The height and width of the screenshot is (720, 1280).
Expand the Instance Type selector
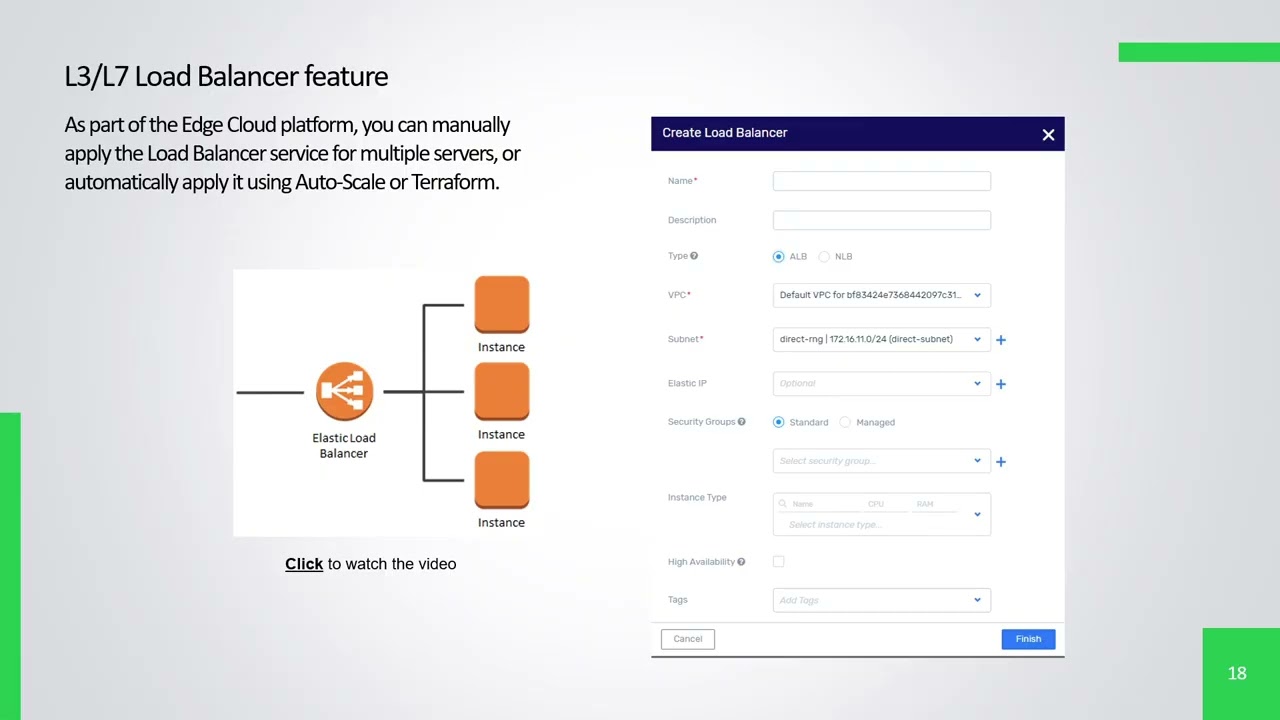tap(882, 514)
